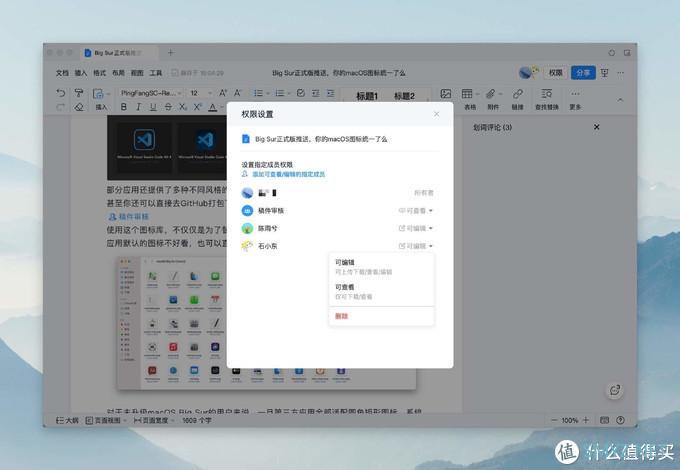Open the 页面视图 dropdown

click(x=106, y=420)
